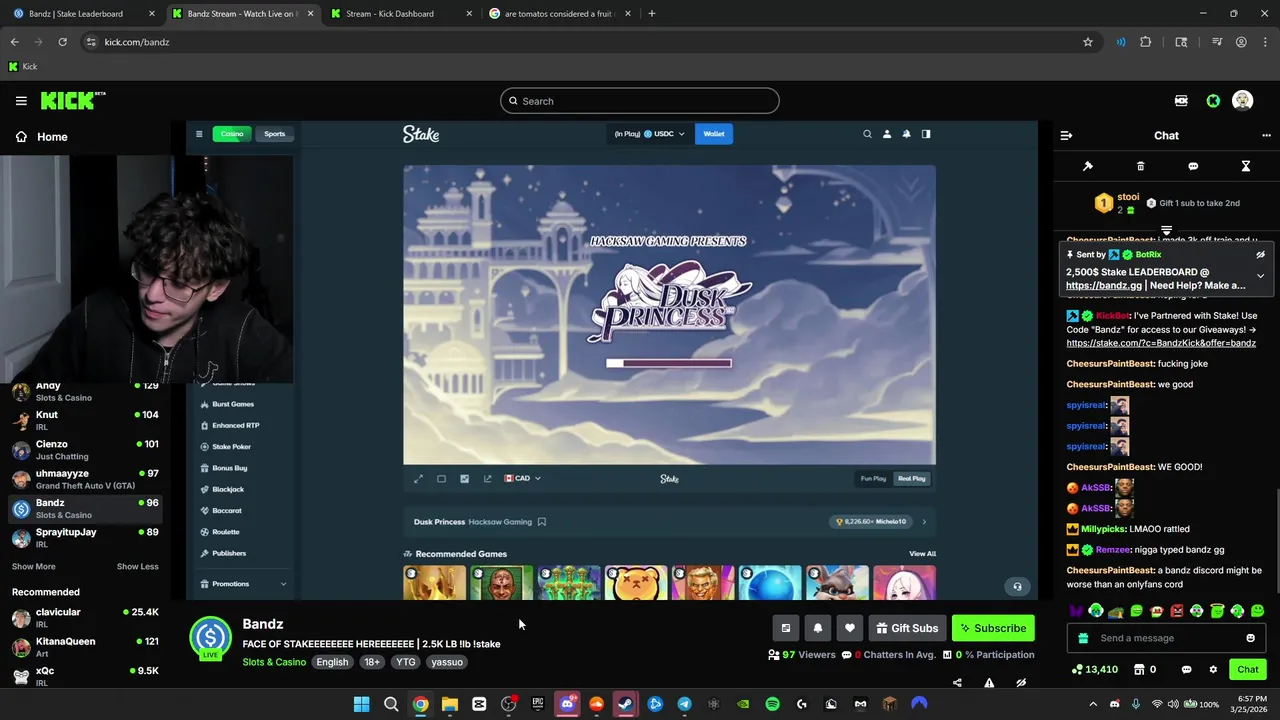
Task: Click the crossed-eye hide icon below stats
Action: 1021,683
